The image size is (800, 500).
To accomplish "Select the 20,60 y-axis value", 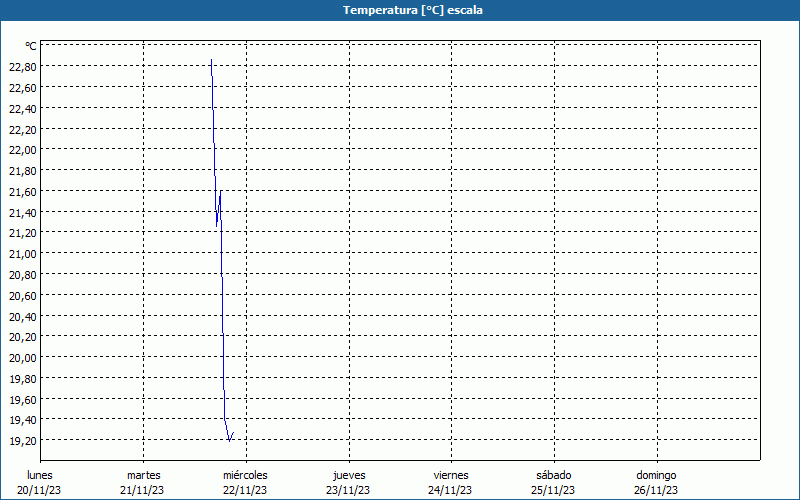I will [x=23, y=296].
